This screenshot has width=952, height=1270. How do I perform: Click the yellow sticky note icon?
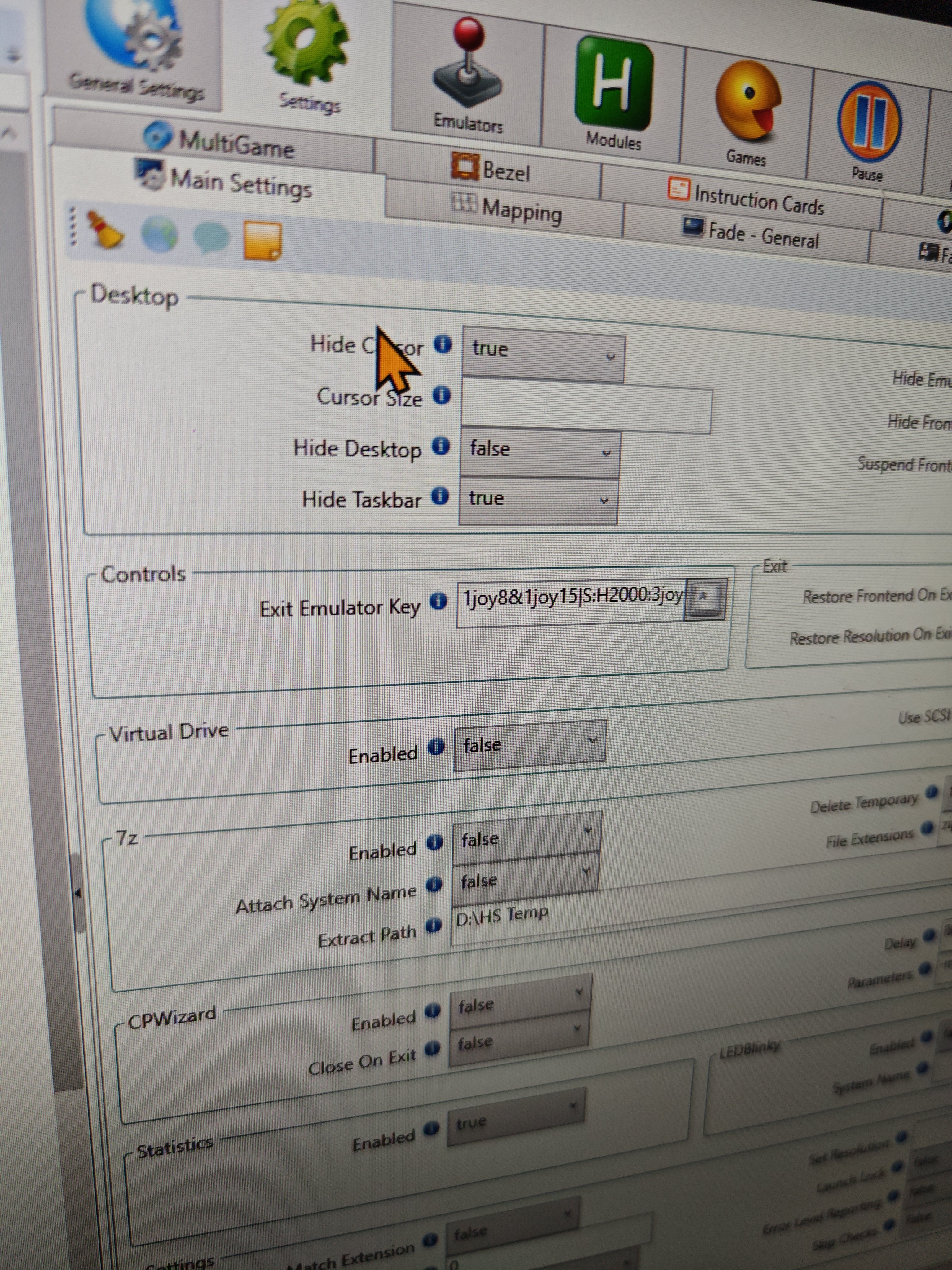click(262, 240)
